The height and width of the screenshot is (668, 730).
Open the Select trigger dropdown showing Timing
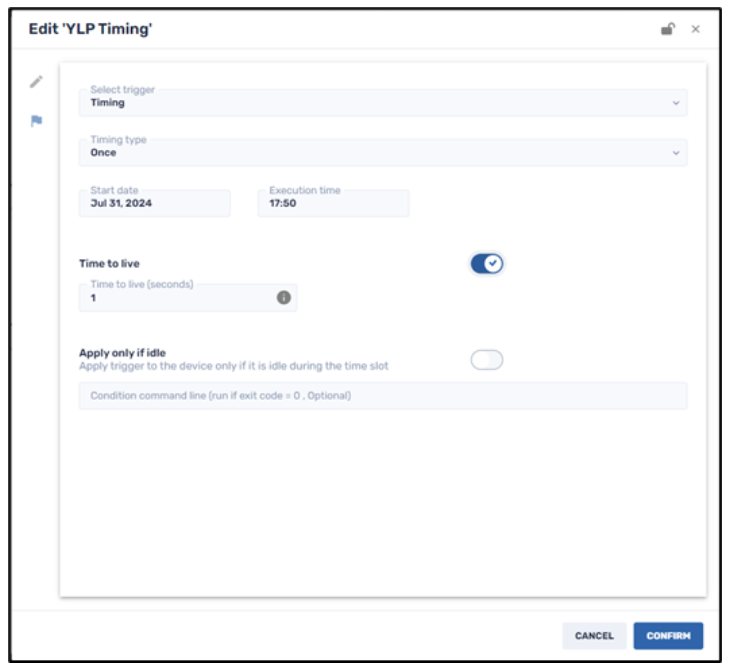[370, 102]
